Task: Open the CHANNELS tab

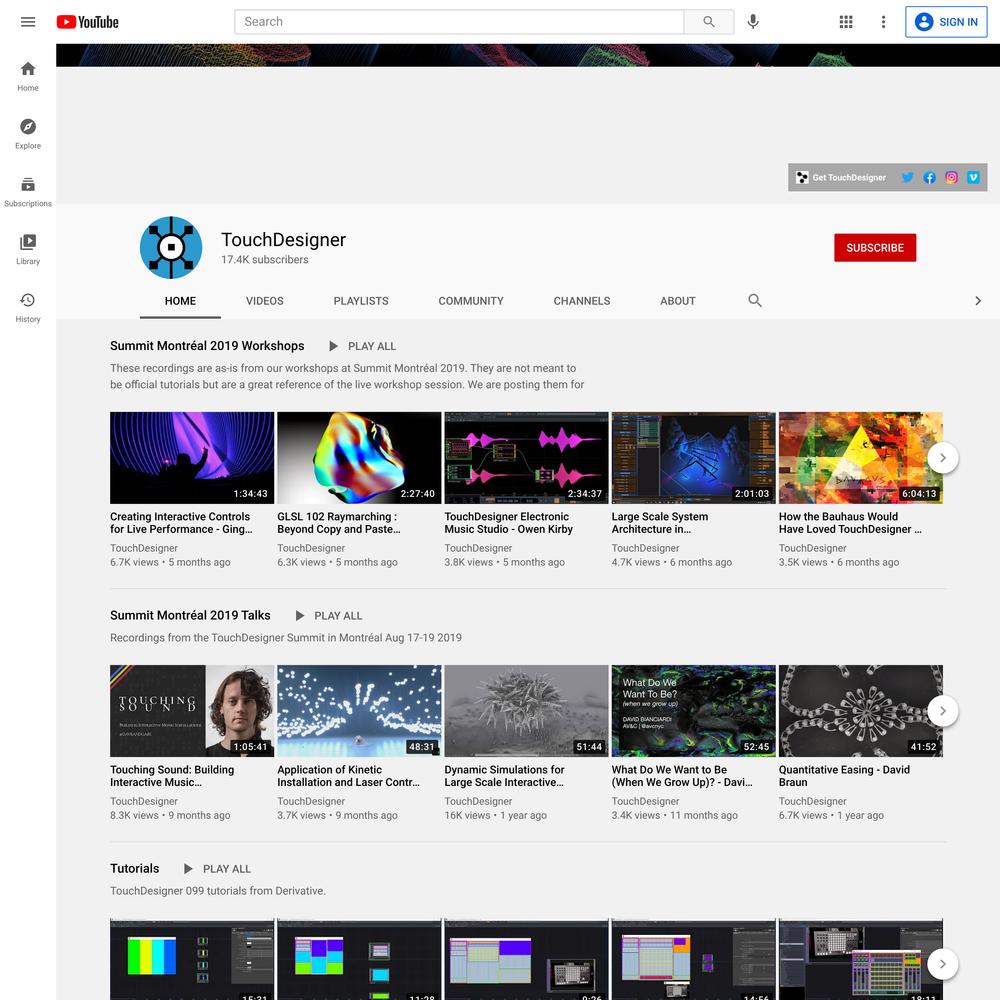Action: click(582, 301)
